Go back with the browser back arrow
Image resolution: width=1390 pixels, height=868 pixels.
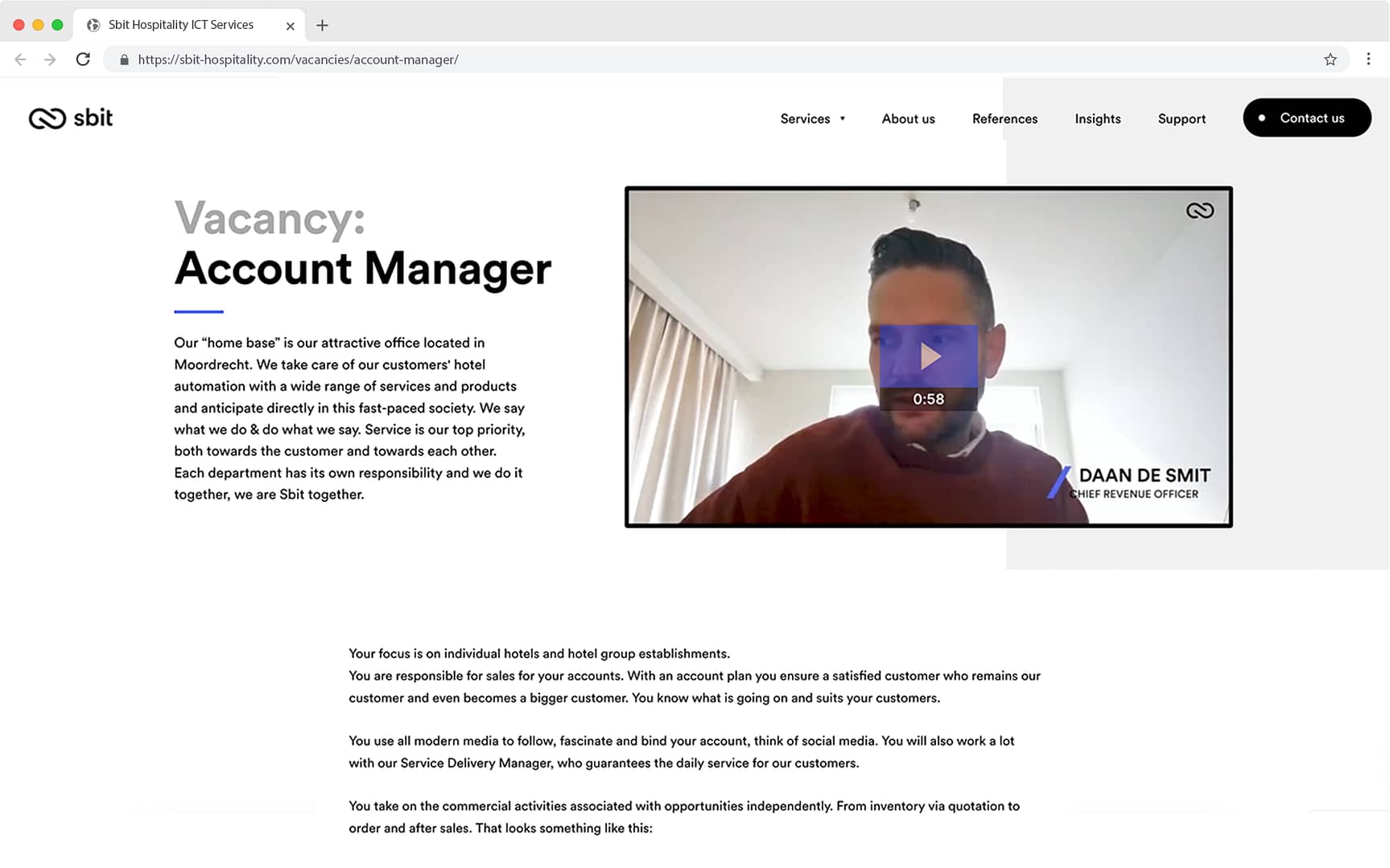pyautogui.click(x=20, y=60)
